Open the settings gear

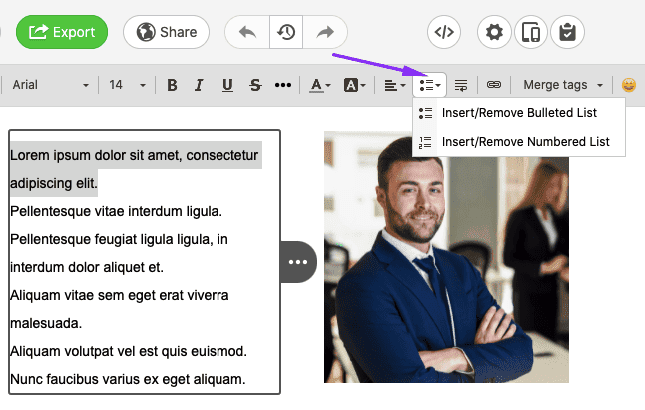494,32
